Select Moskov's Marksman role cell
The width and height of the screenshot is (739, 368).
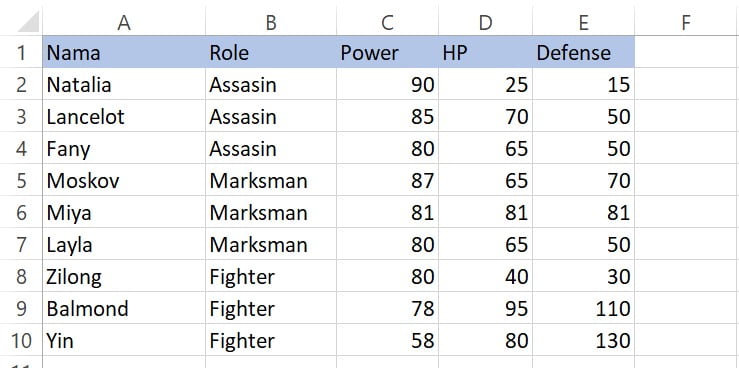[271, 180]
